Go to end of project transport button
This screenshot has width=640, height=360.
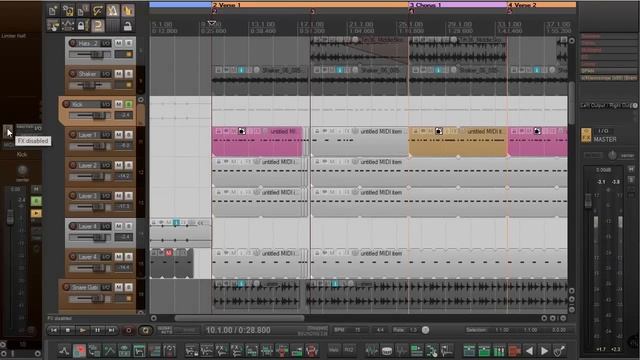point(111,330)
